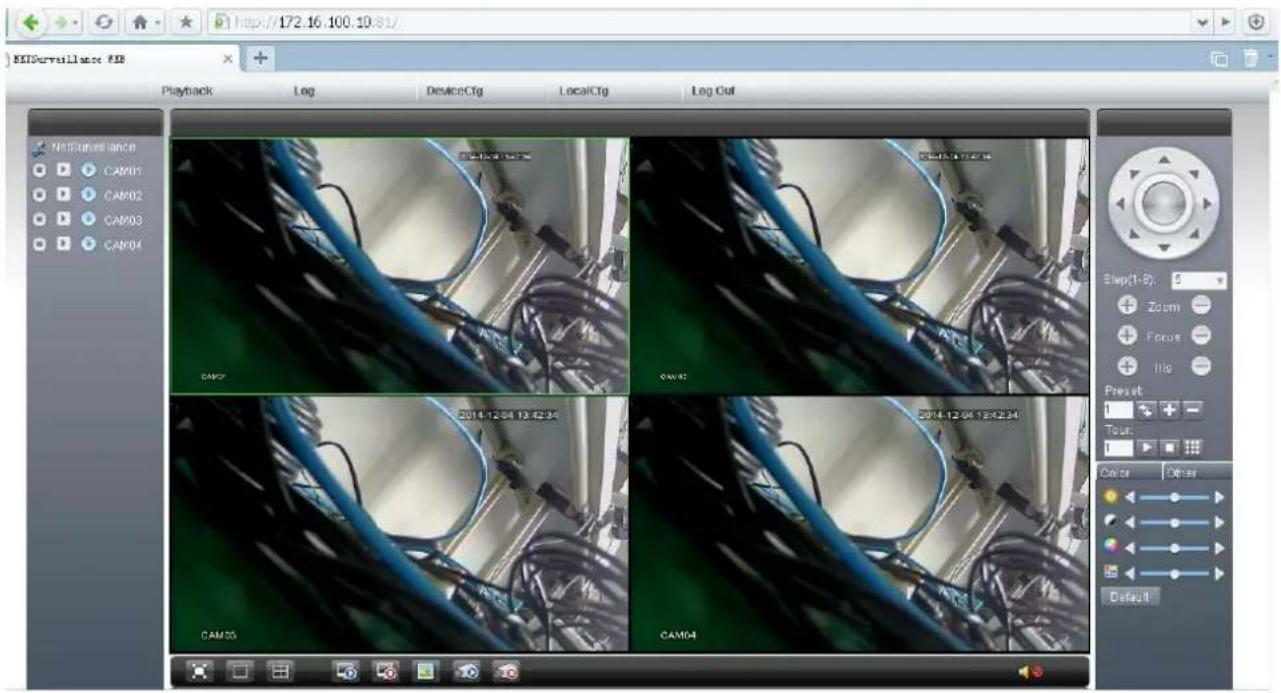Toggle main stream circle icon for CAM01
1281x693 pixels.
click(41, 170)
